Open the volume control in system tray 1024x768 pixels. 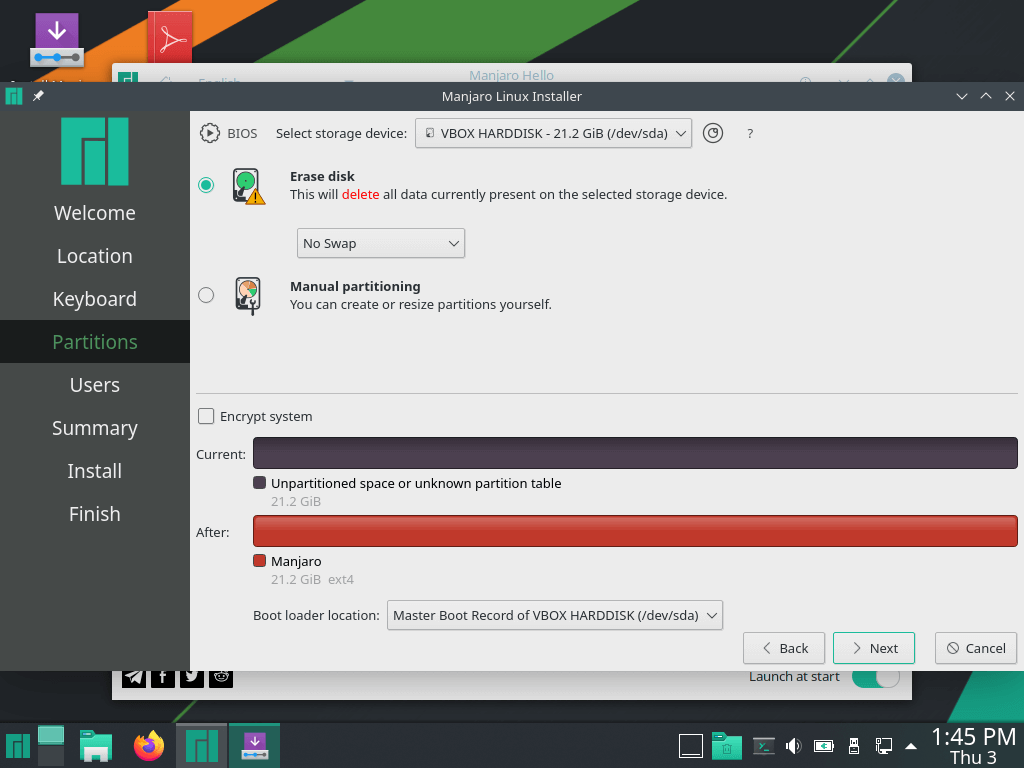pyautogui.click(x=794, y=745)
